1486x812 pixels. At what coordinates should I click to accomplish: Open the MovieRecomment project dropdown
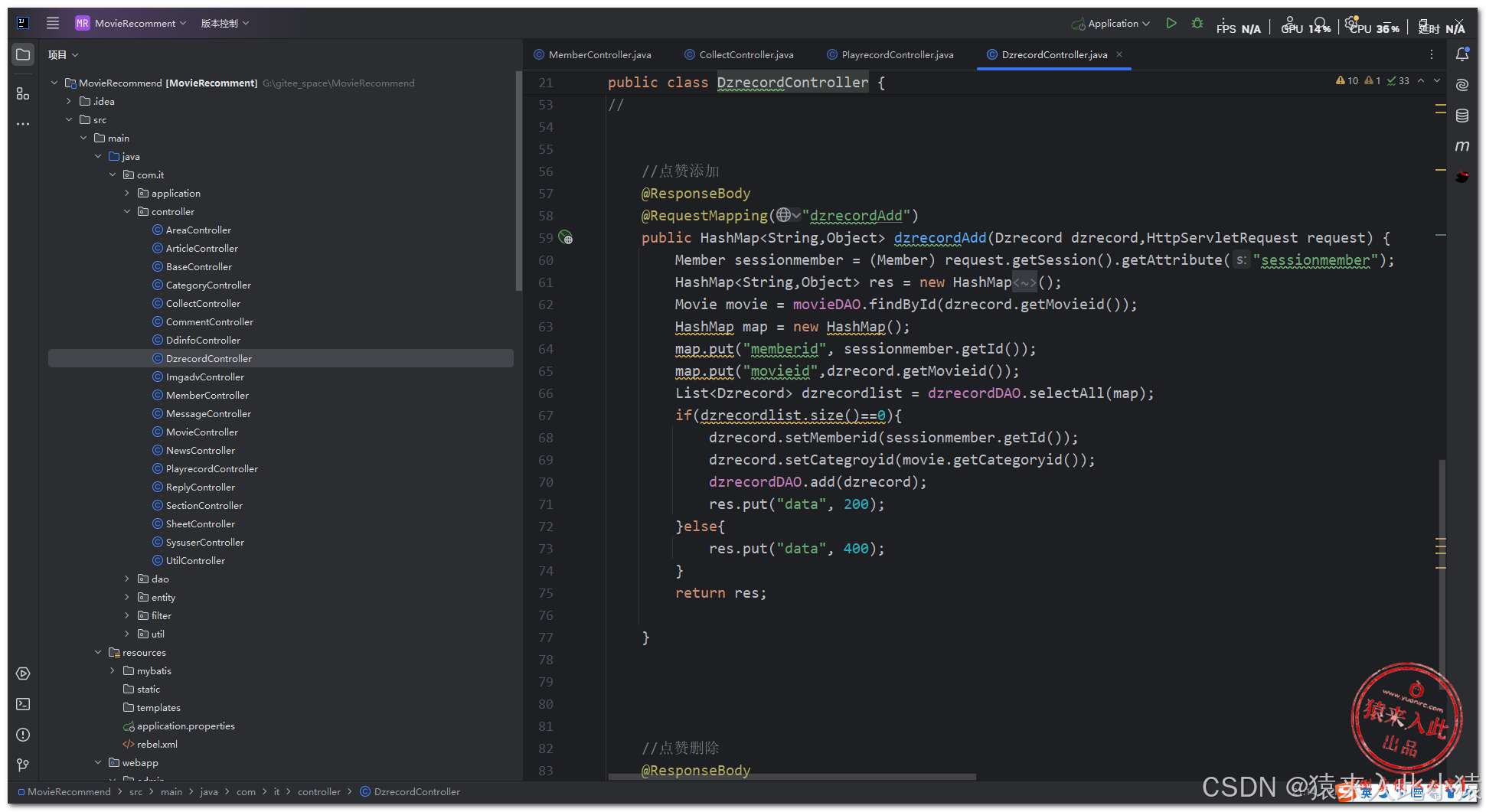131,23
